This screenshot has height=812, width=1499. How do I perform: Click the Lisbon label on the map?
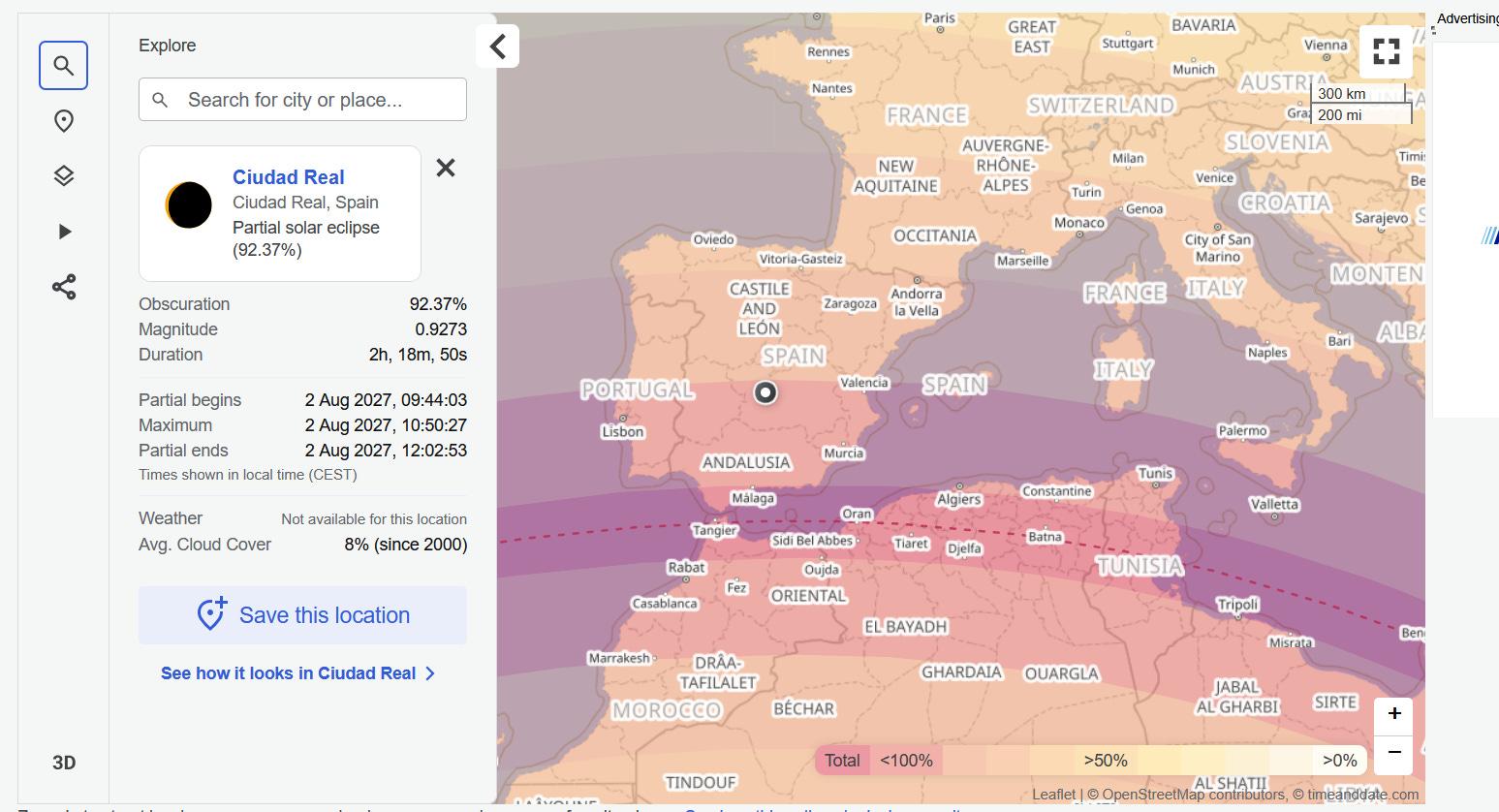623,432
